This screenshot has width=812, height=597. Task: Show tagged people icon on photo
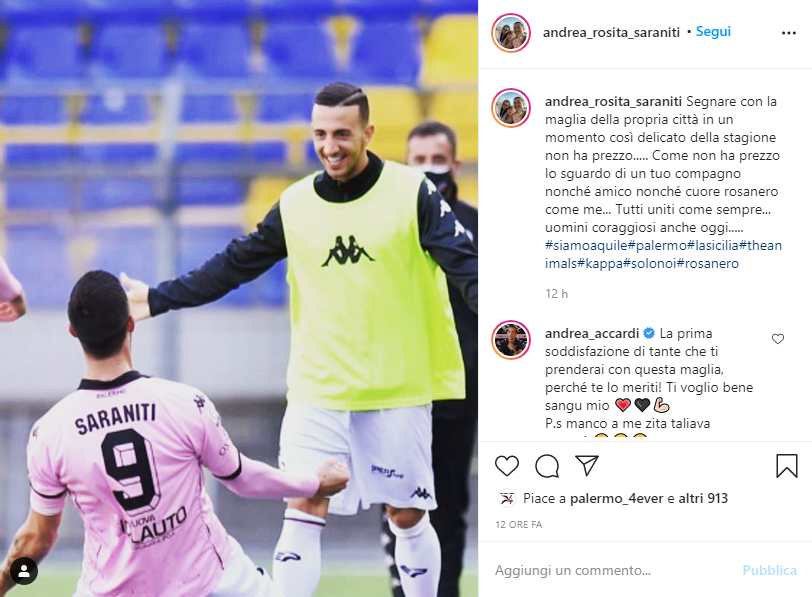click(x=24, y=571)
